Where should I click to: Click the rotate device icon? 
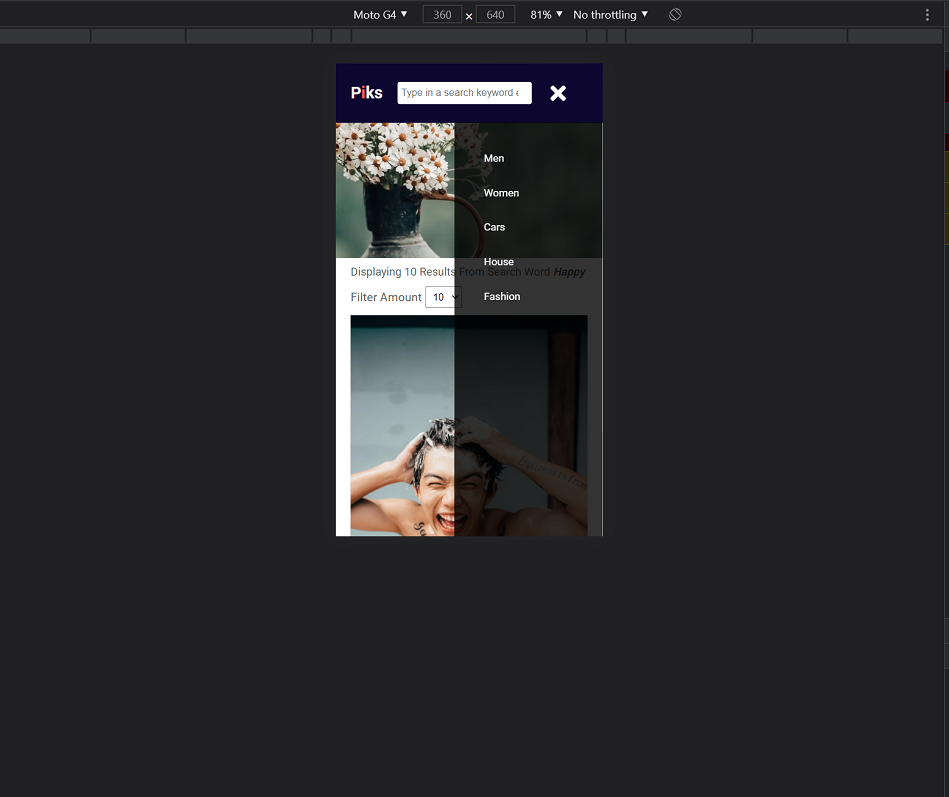pyautogui.click(x=675, y=15)
